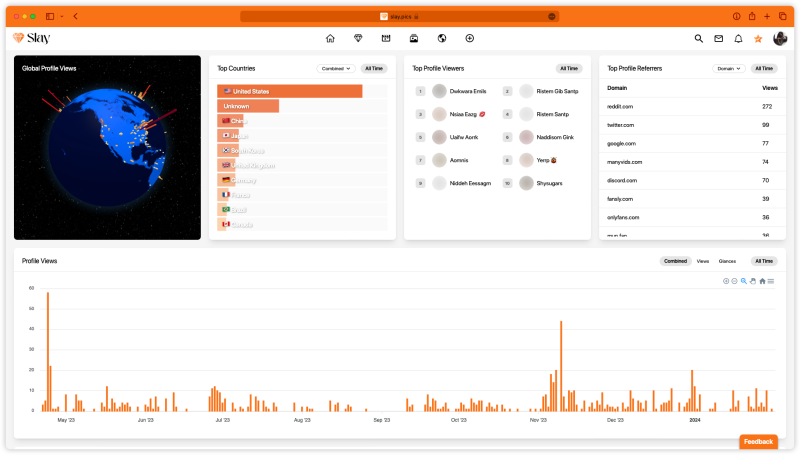Zoom out on the Profile Views chart

(x=734, y=281)
